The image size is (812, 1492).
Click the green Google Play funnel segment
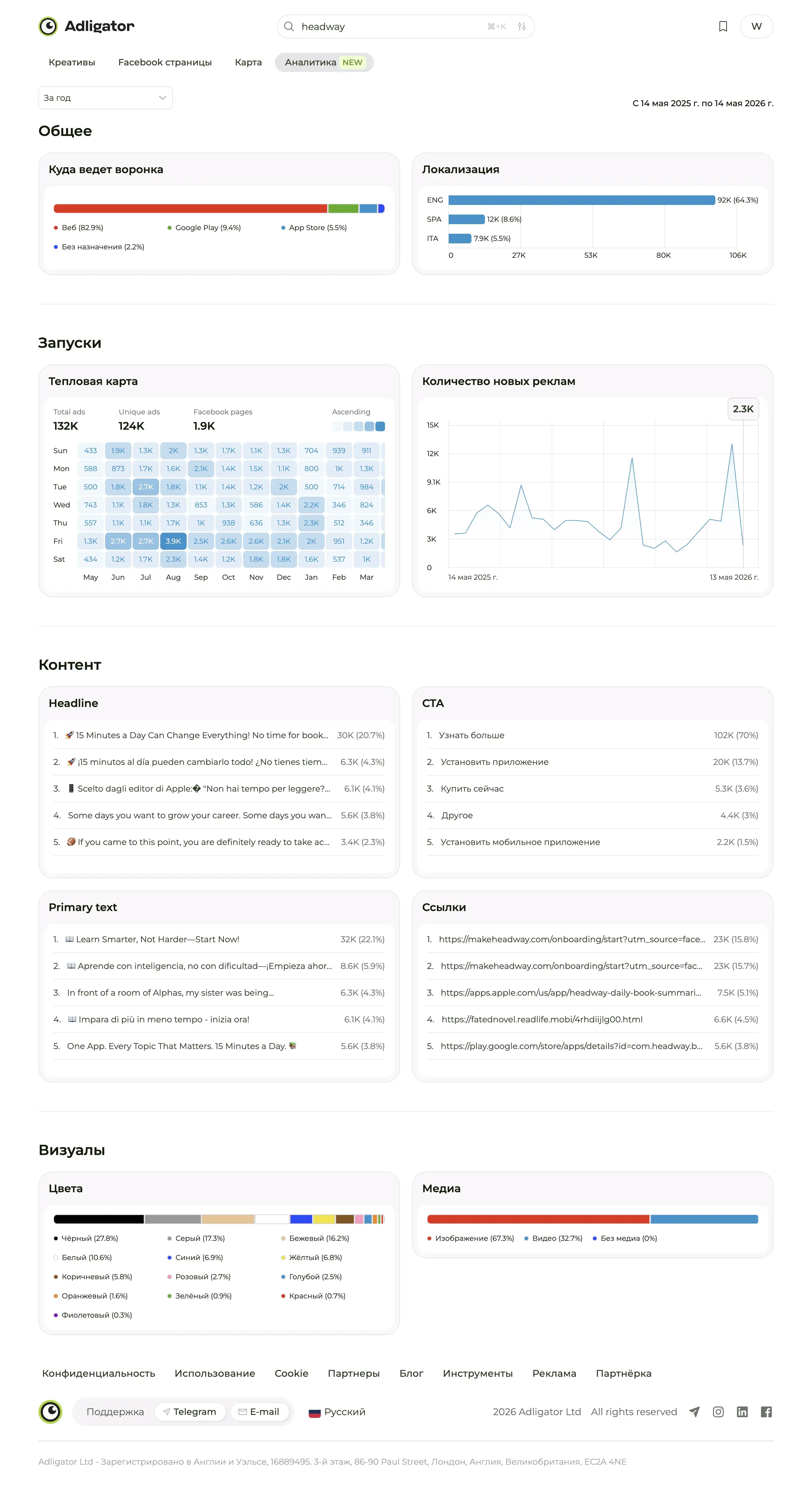pos(344,209)
